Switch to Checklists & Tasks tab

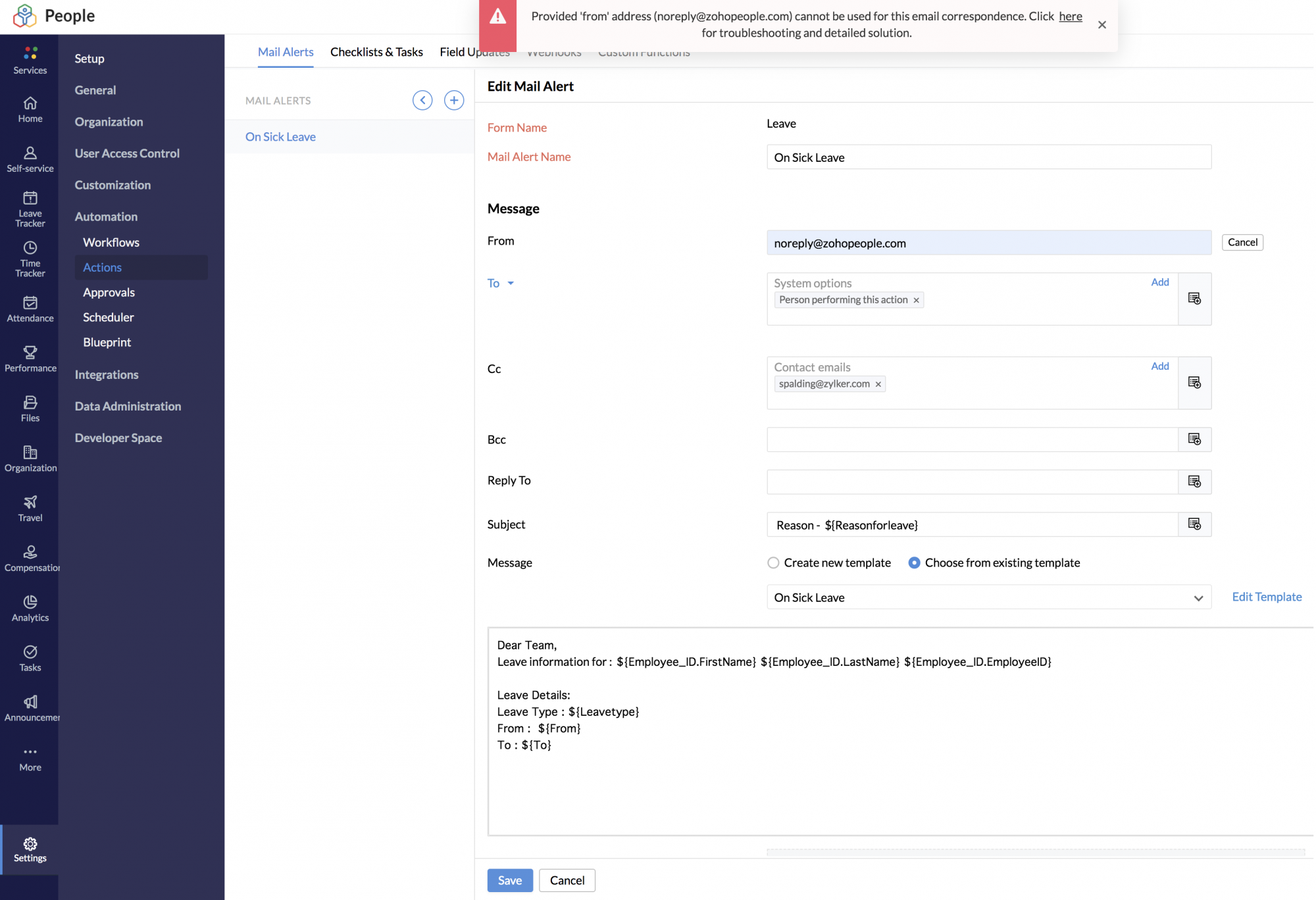point(376,52)
